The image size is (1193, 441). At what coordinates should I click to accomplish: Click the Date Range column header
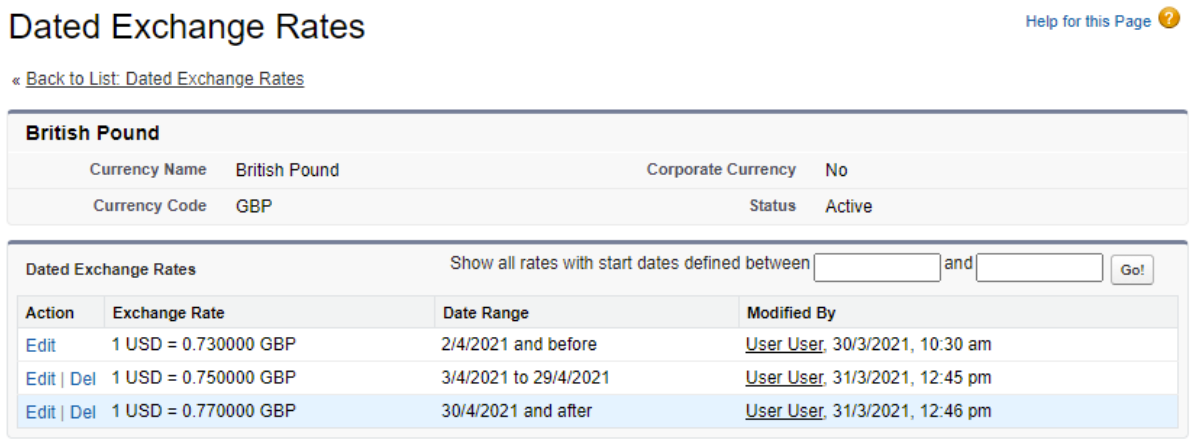pyautogui.click(x=486, y=313)
